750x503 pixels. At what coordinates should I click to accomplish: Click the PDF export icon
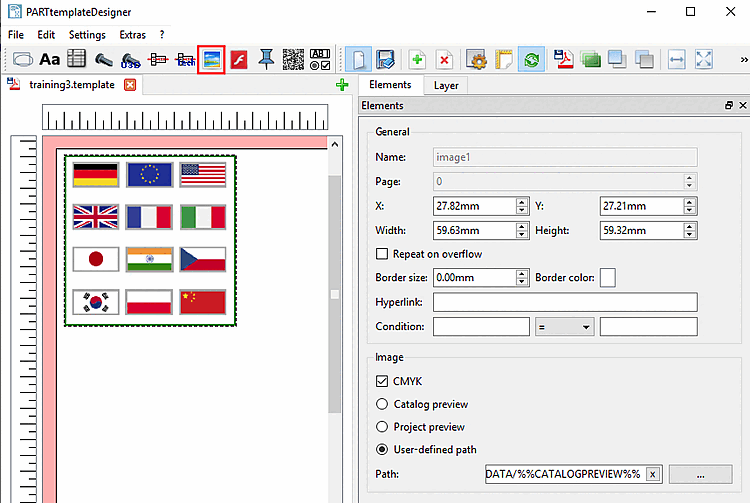(x=564, y=59)
